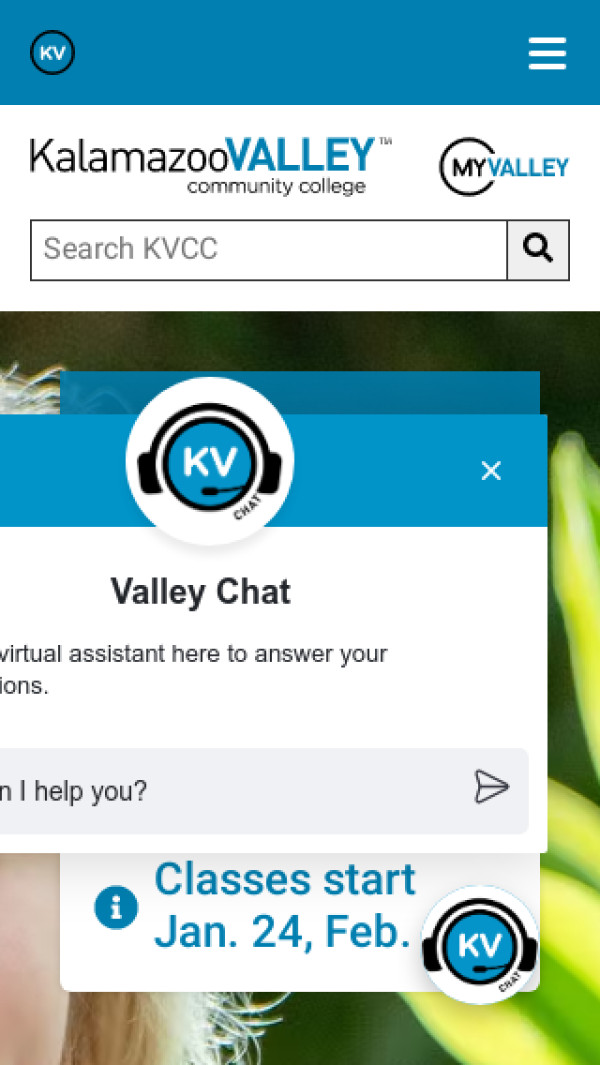Viewport: 600px width, 1065px height.
Task: Click the Valley Chat heading
Action: (x=200, y=592)
